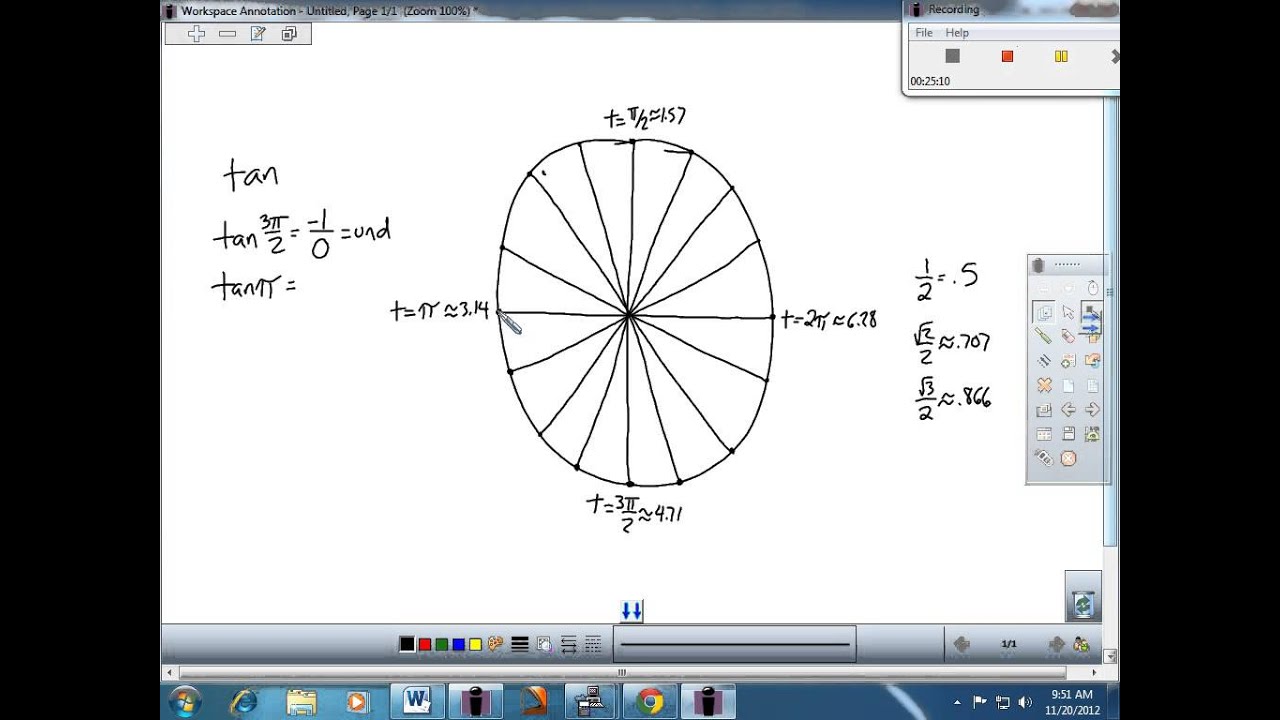Open Windows Explorer folder from taskbar
Viewport: 1280px width, 720px height.
click(301, 701)
